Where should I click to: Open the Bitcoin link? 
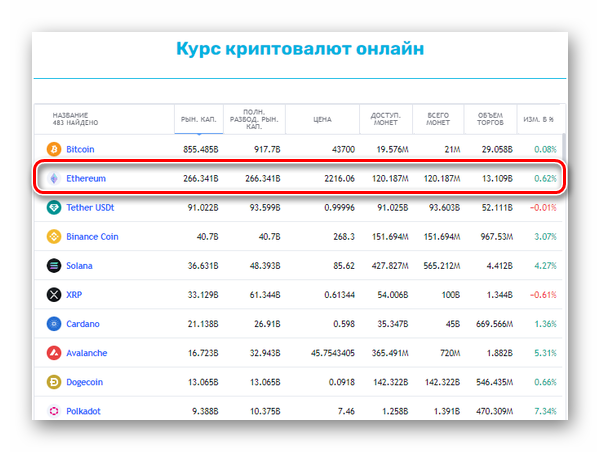pos(80,149)
